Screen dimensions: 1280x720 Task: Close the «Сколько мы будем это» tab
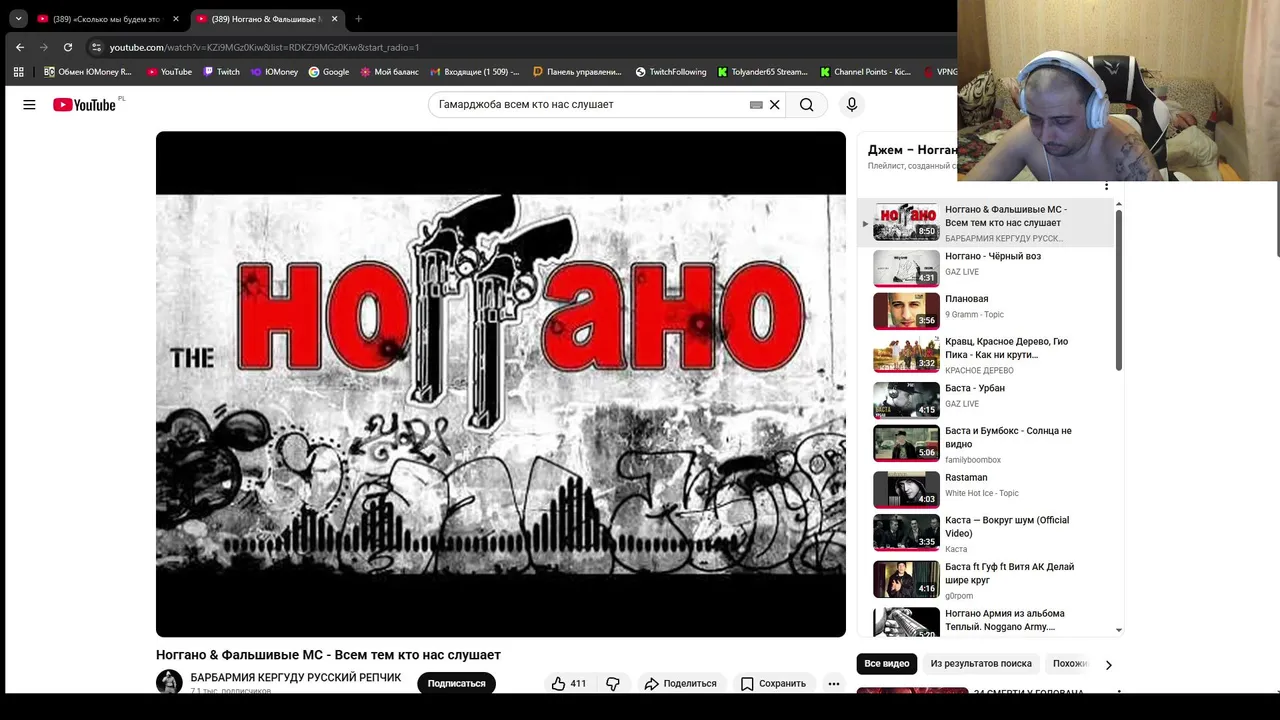(176, 19)
